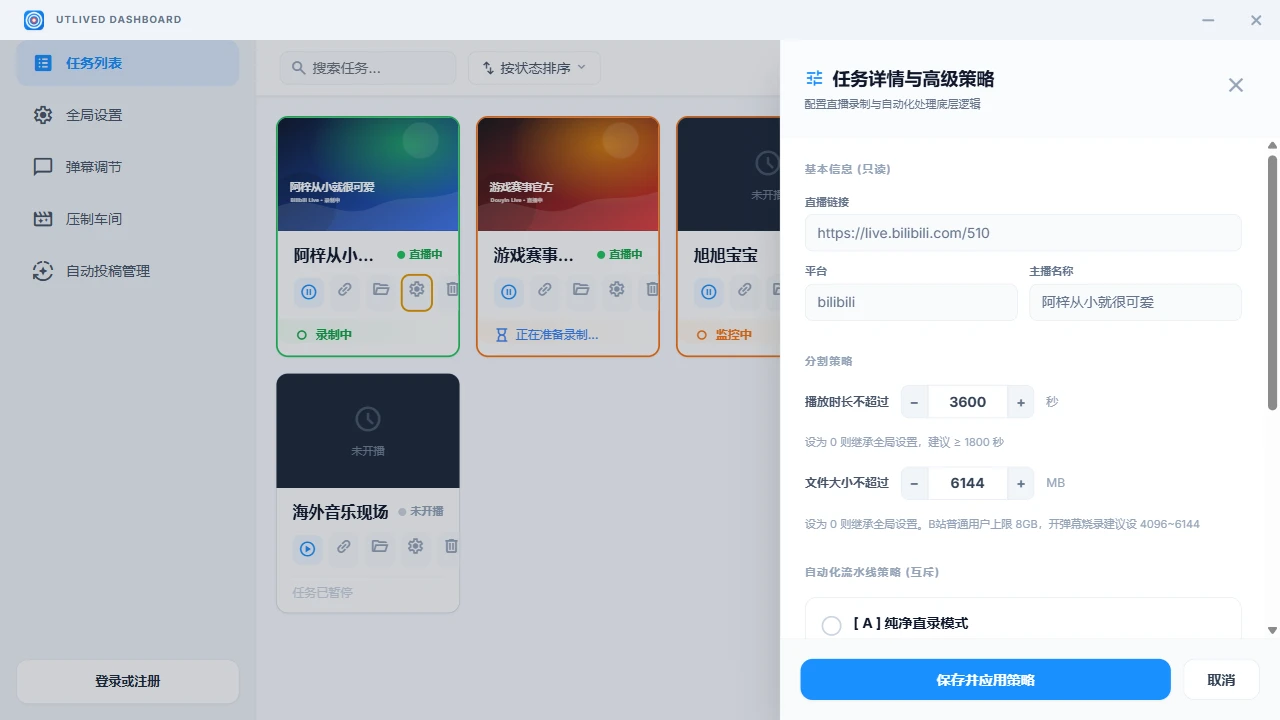1280x720 pixels.
Task: Click the 主播名称 field
Action: 1136,302
